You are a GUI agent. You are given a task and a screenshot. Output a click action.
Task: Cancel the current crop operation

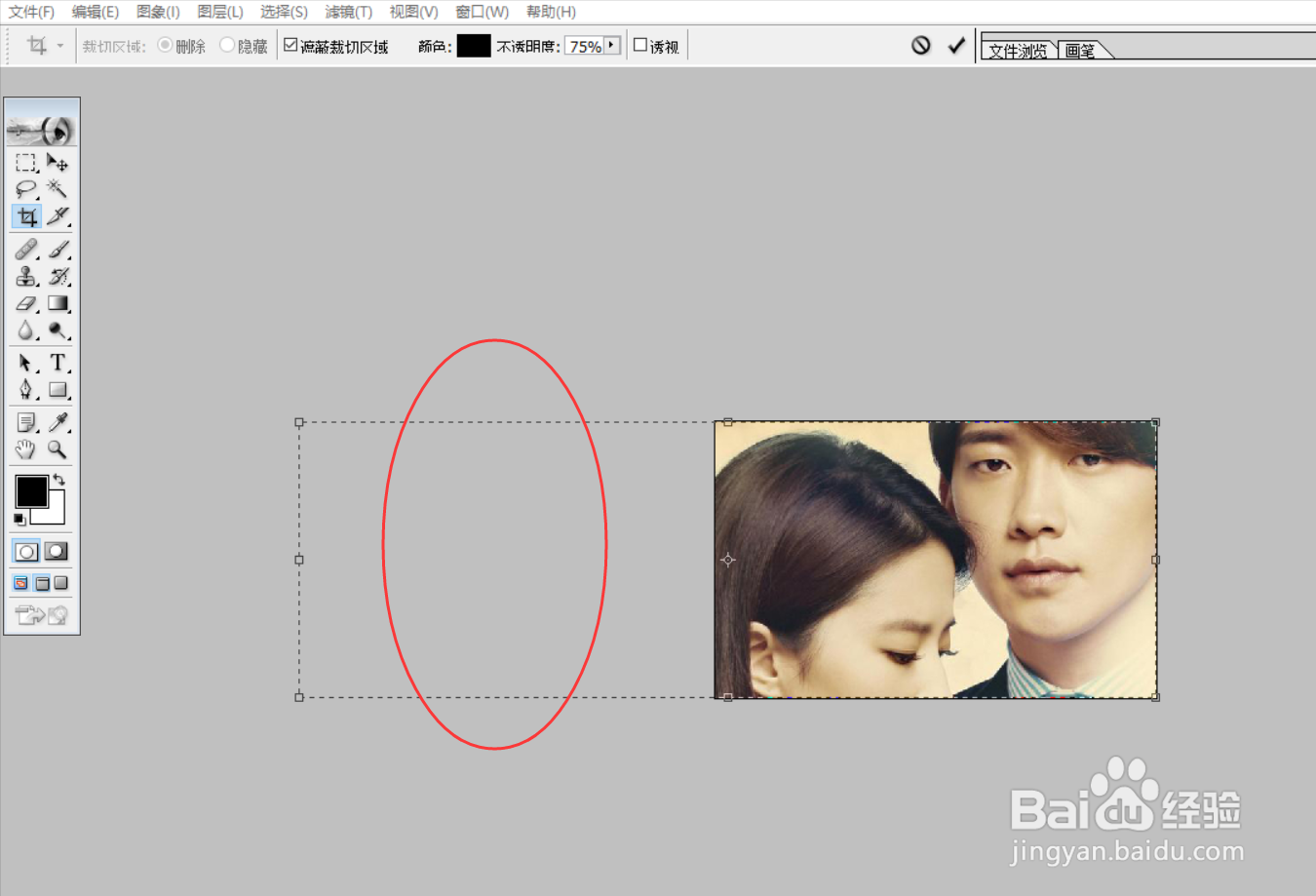click(921, 45)
